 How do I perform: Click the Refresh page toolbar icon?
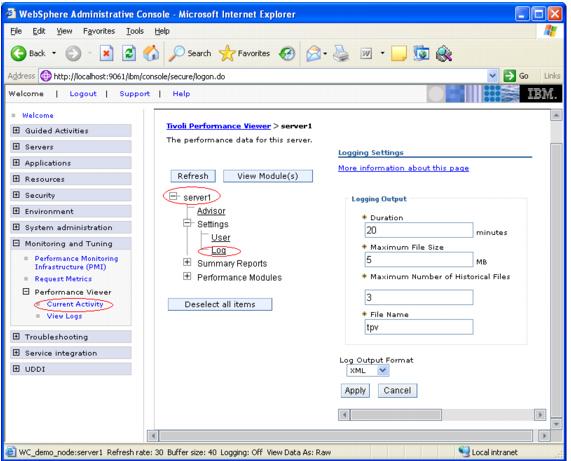(x=129, y=54)
